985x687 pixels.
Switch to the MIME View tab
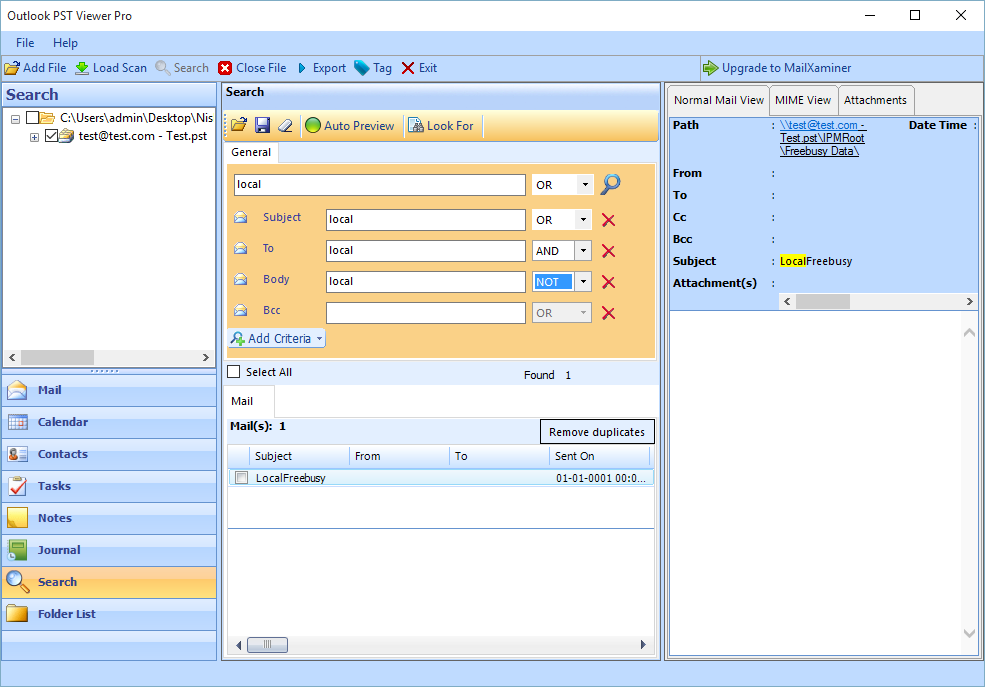(803, 100)
